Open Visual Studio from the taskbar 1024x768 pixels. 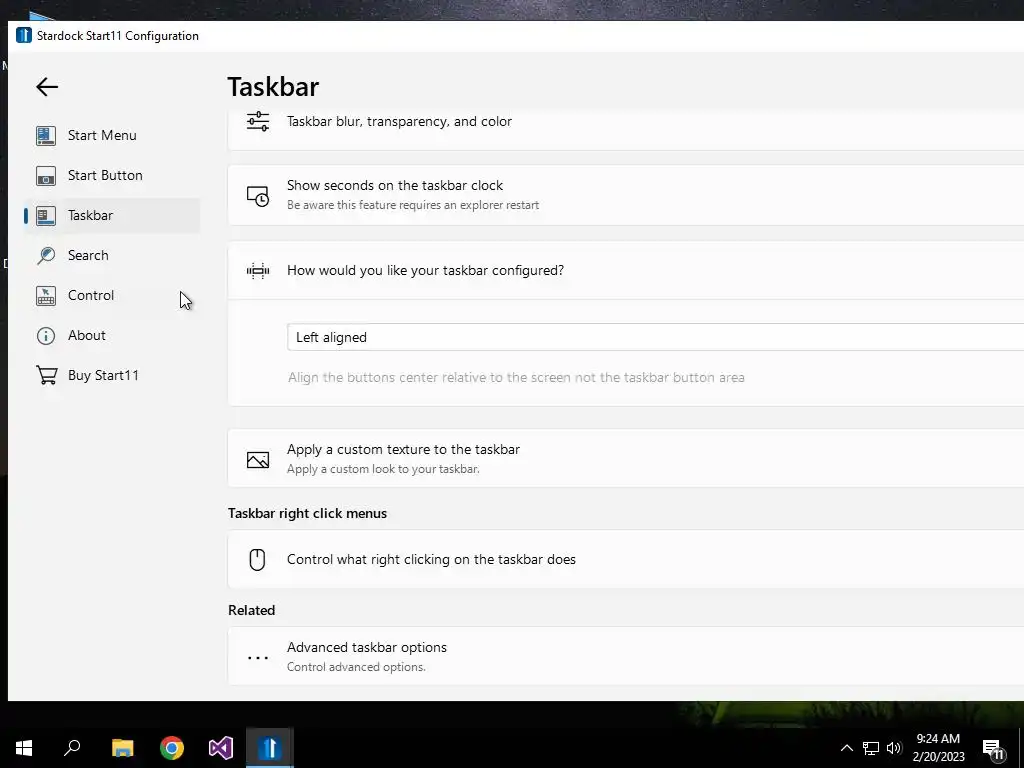click(221, 748)
